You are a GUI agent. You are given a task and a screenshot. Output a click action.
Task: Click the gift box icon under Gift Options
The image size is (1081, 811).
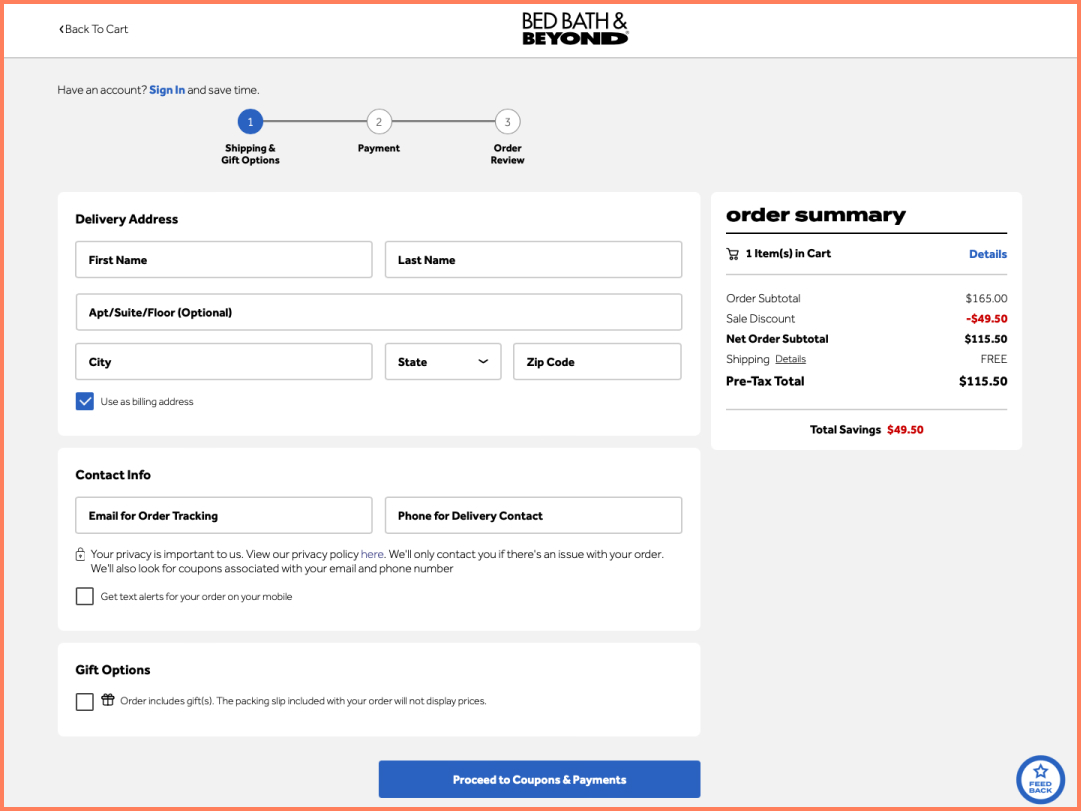(107, 700)
